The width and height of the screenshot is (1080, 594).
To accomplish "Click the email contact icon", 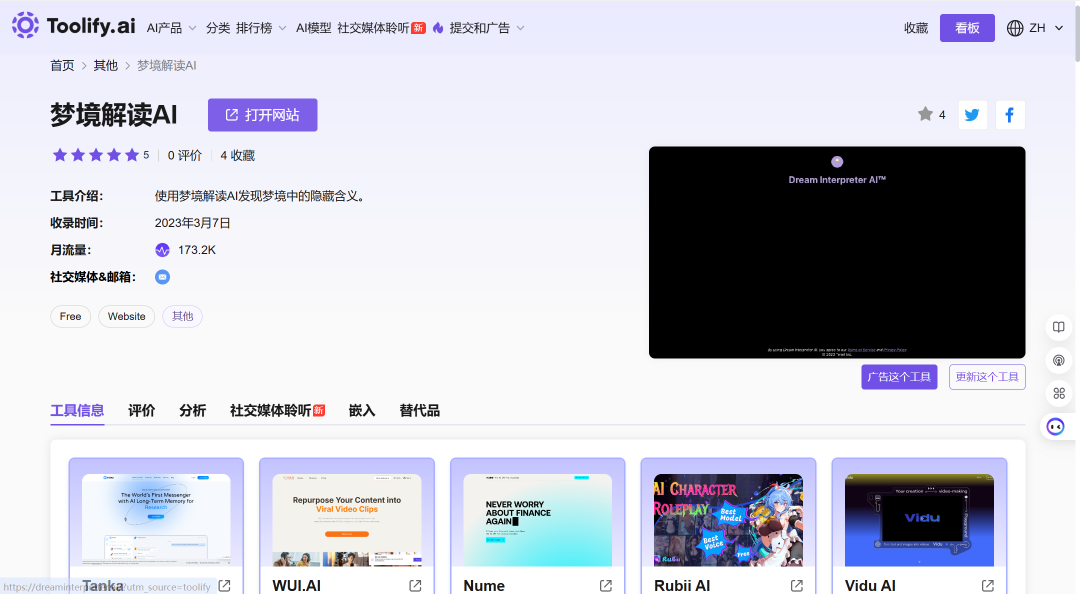I will [x=163, y=277].
